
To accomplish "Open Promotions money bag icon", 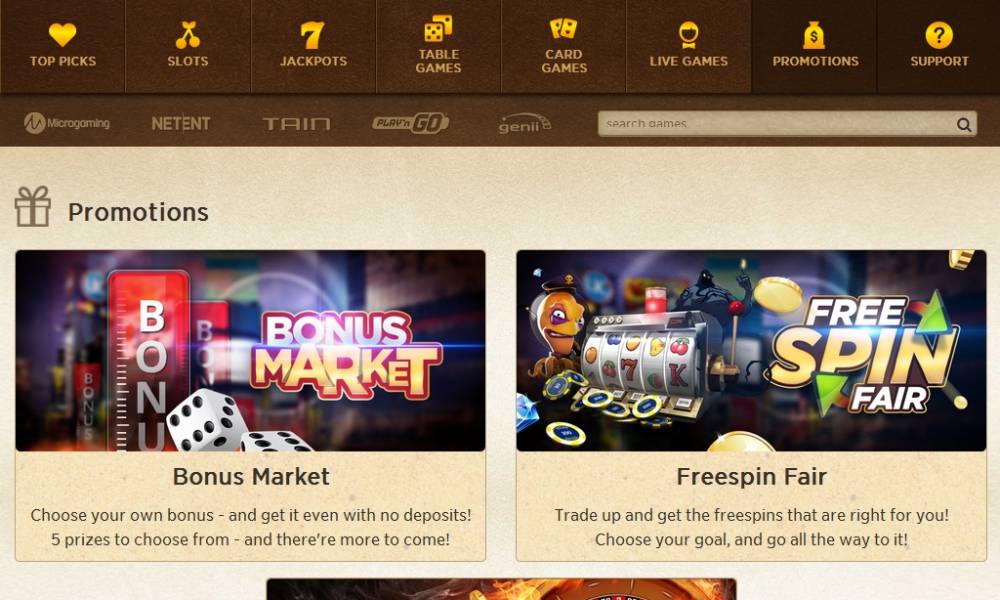I will tap(814, 35).
